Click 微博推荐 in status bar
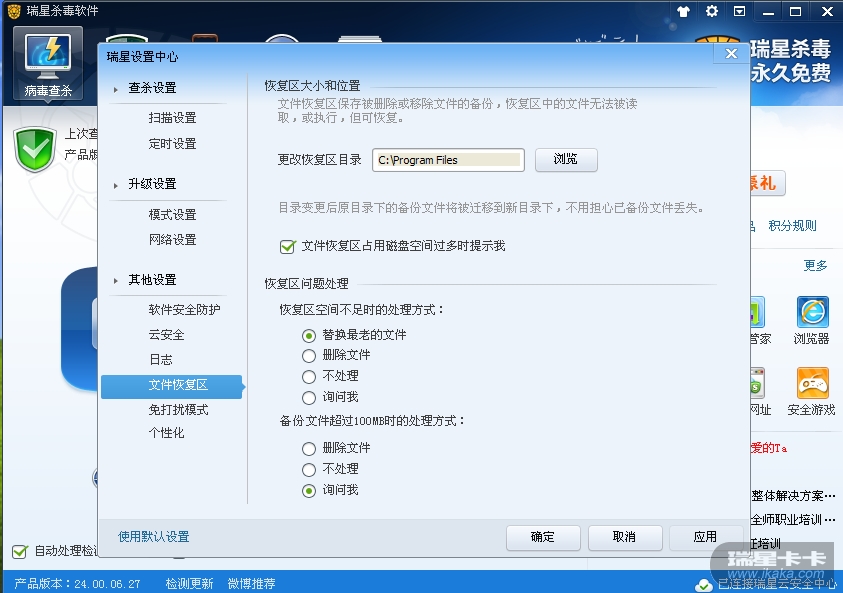Screen dimensions: 843x593 [x=252, y=583]
